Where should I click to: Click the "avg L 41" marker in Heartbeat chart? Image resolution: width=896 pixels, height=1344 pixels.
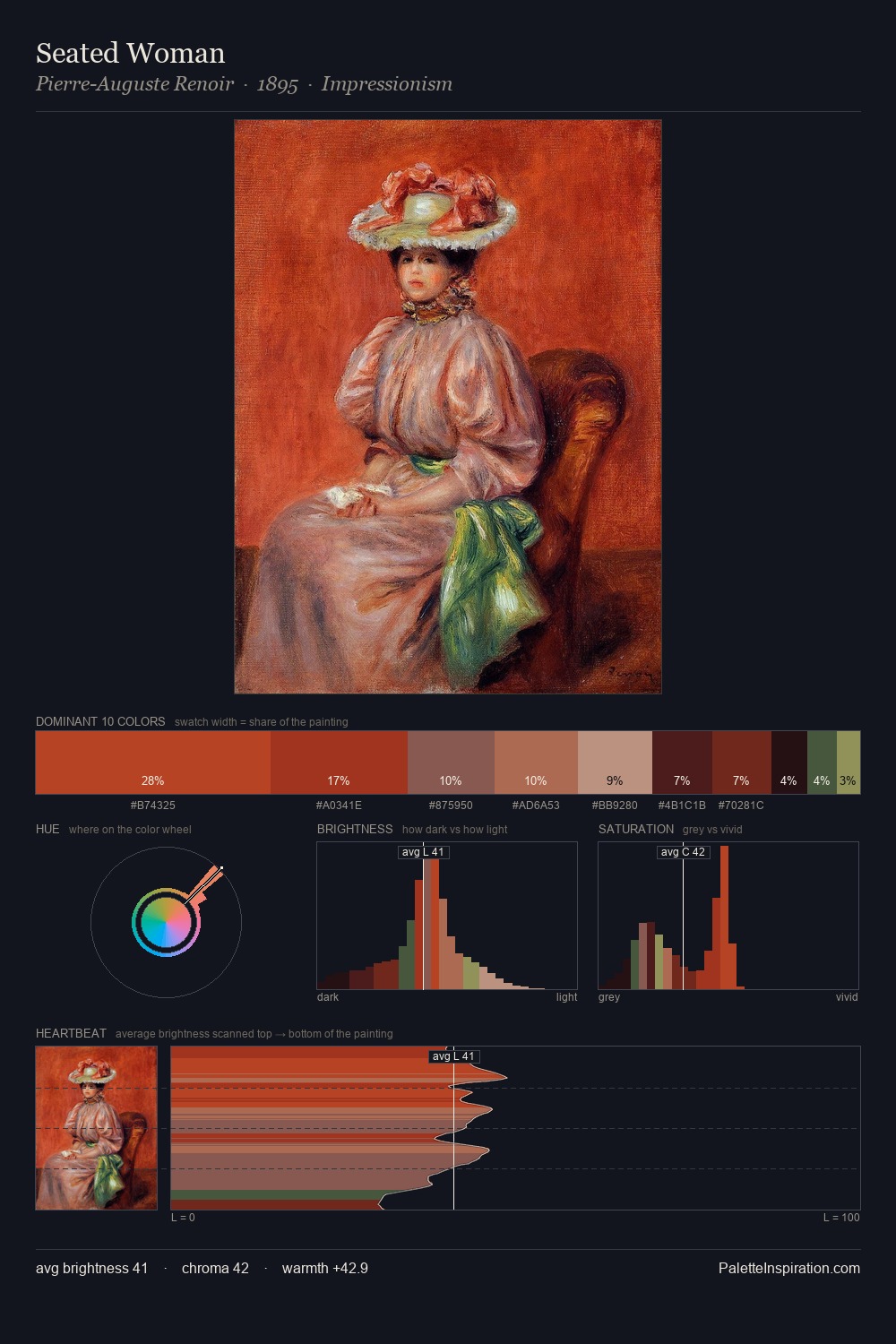(x=453, y=1056)
